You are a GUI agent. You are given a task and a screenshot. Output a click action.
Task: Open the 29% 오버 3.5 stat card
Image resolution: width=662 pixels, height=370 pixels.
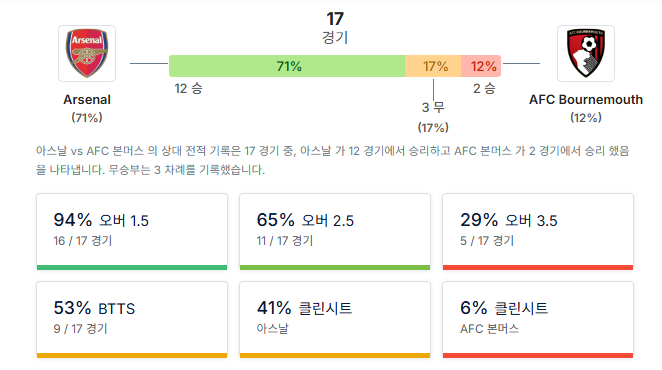click(538, 231)
